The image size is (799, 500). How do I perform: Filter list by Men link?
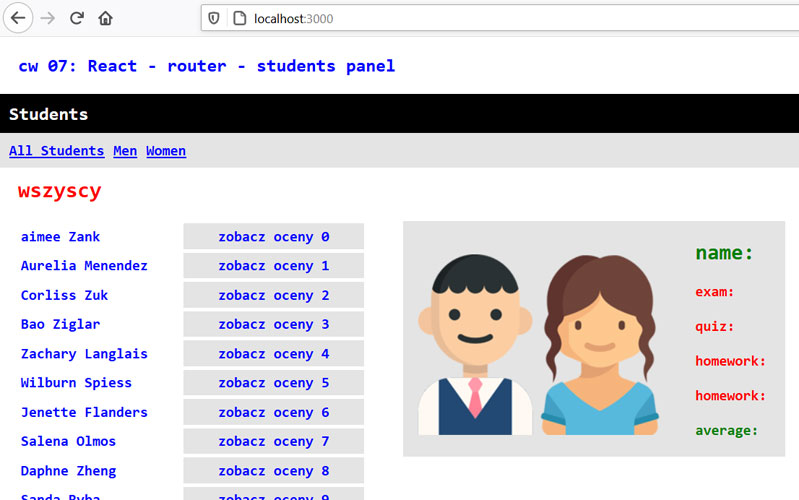(x=125, y=151)
